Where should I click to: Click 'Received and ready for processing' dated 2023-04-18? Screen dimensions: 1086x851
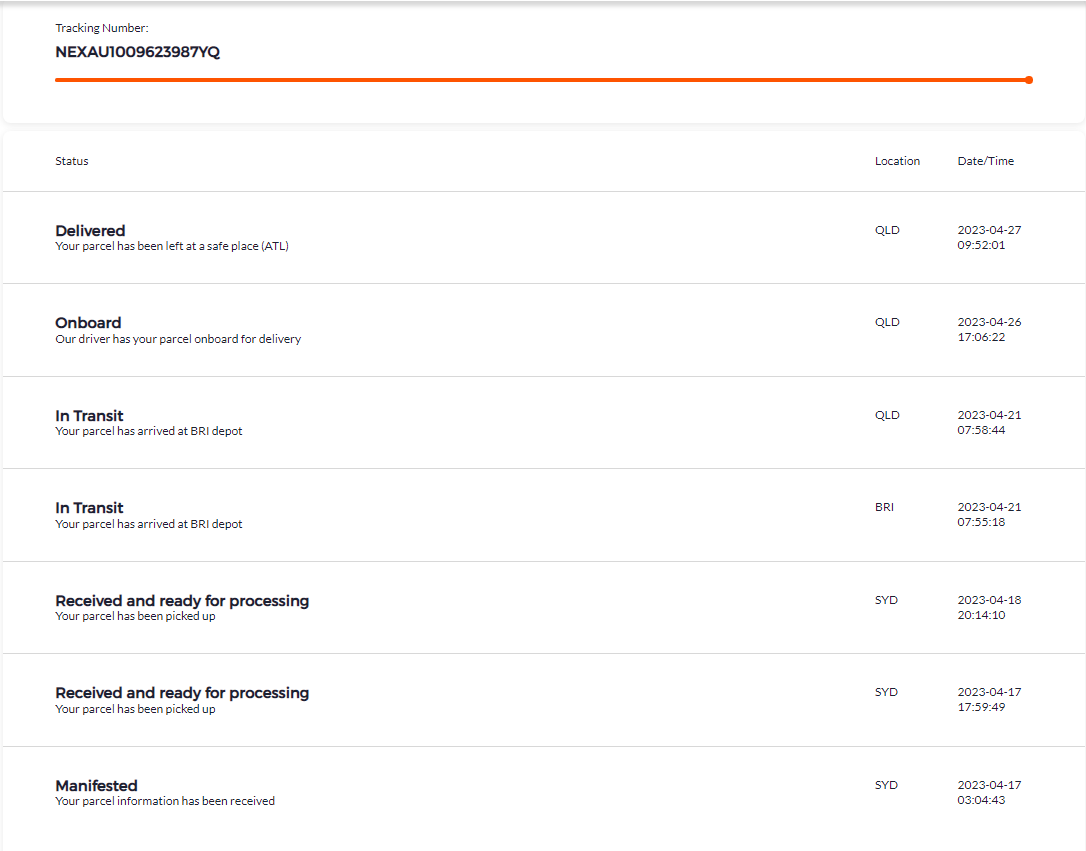tap(182, 601)
